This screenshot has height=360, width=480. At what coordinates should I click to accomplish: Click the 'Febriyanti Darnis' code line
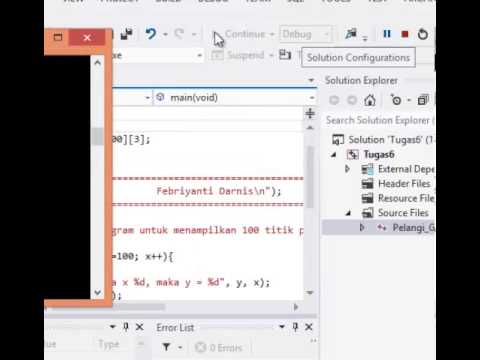point(219,191)
